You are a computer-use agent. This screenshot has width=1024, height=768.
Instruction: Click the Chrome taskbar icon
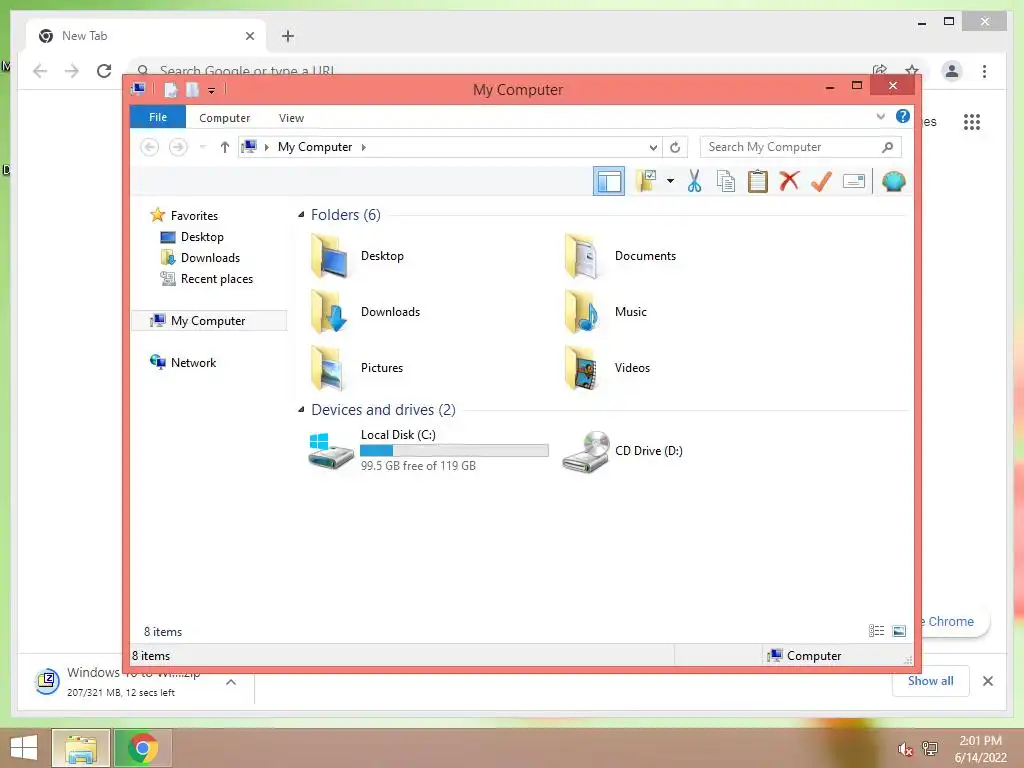pyautogui.click(x=143, y=748)
